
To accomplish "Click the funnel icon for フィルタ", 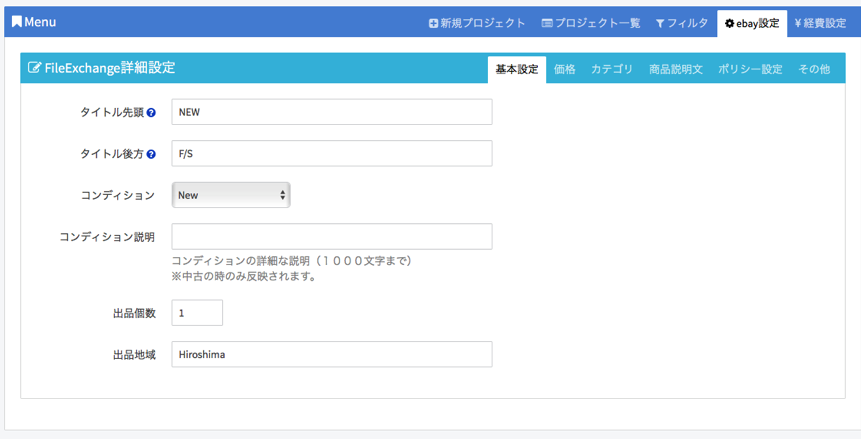I will tap(660, 23).
